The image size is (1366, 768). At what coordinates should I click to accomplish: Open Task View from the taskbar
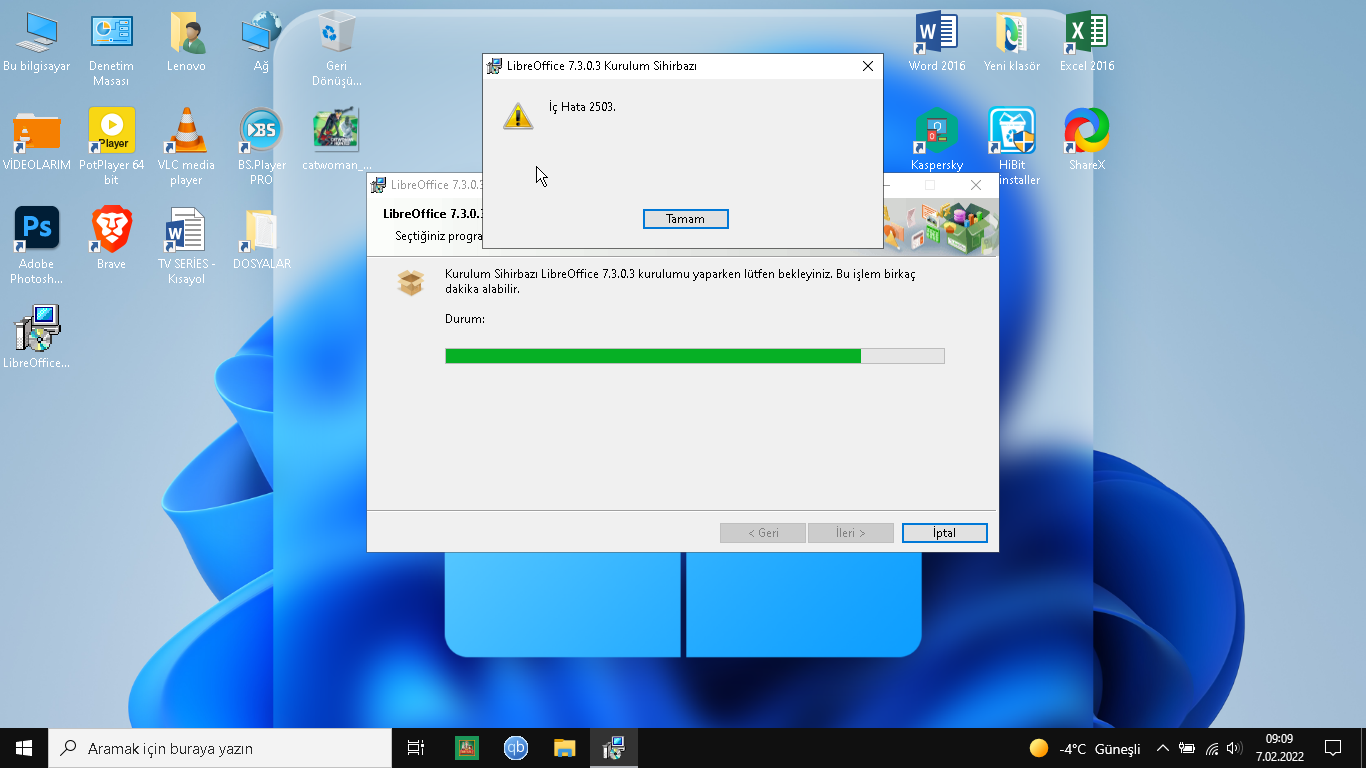(416, 748)
